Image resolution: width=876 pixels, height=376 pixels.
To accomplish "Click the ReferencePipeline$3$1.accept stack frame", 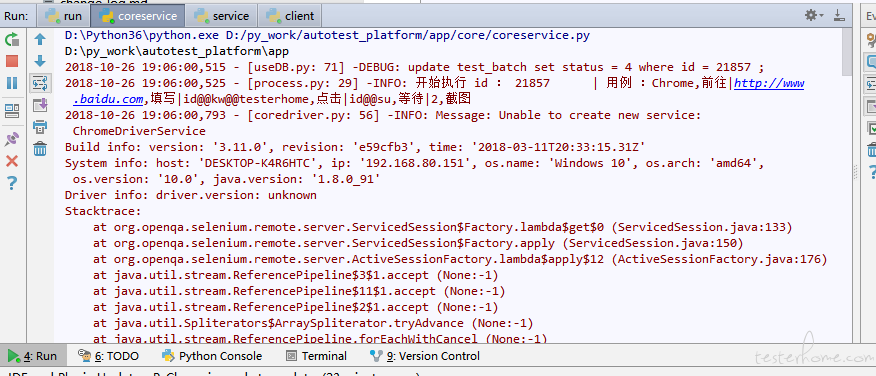I will click(x=295, y=275).
